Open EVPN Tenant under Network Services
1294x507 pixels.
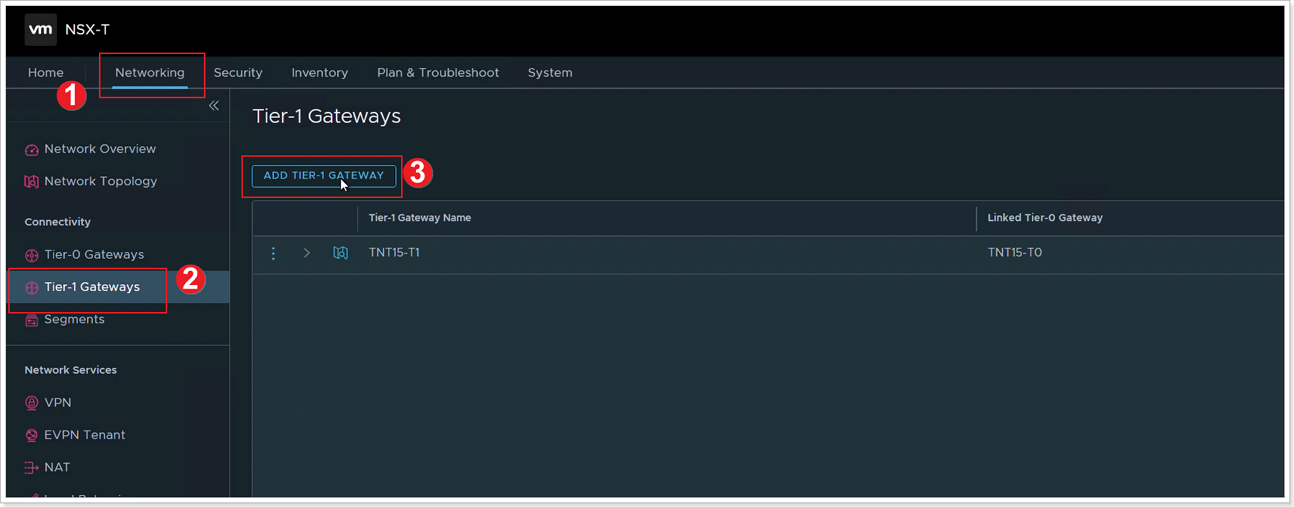[x=85, y=435]
